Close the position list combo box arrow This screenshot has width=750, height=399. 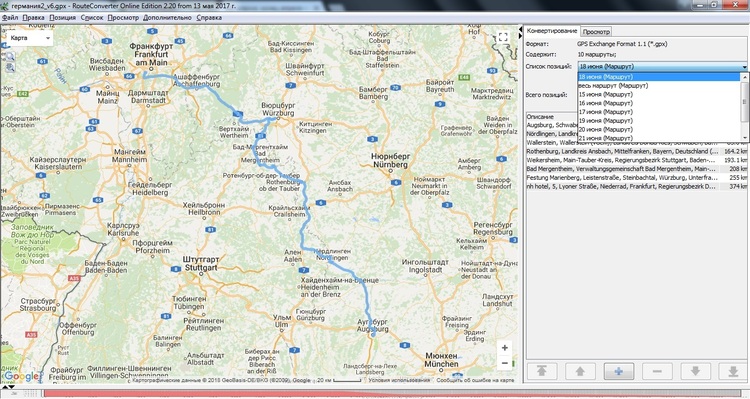pos(745,67)
